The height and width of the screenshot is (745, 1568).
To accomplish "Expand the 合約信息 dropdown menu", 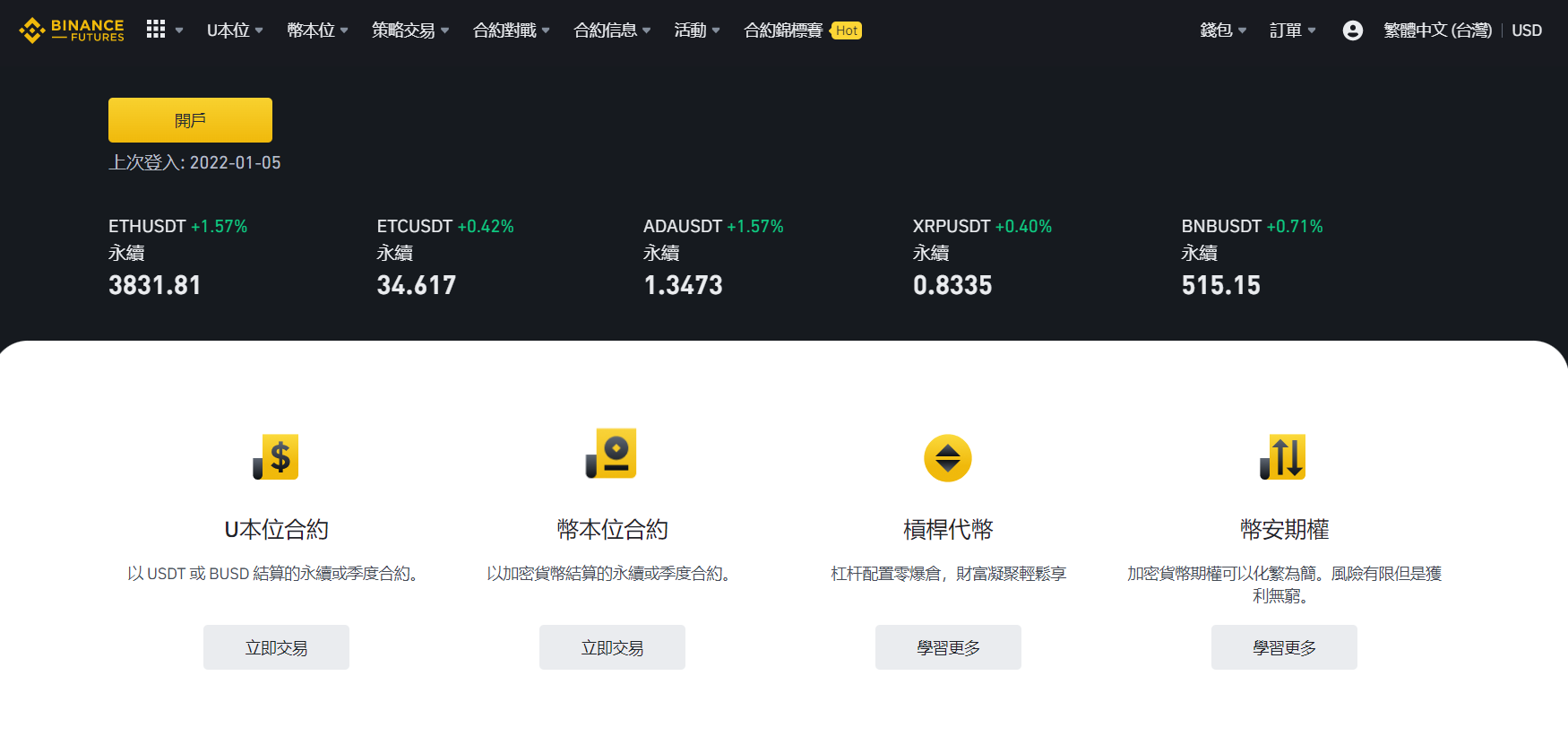I will [612, 30].
